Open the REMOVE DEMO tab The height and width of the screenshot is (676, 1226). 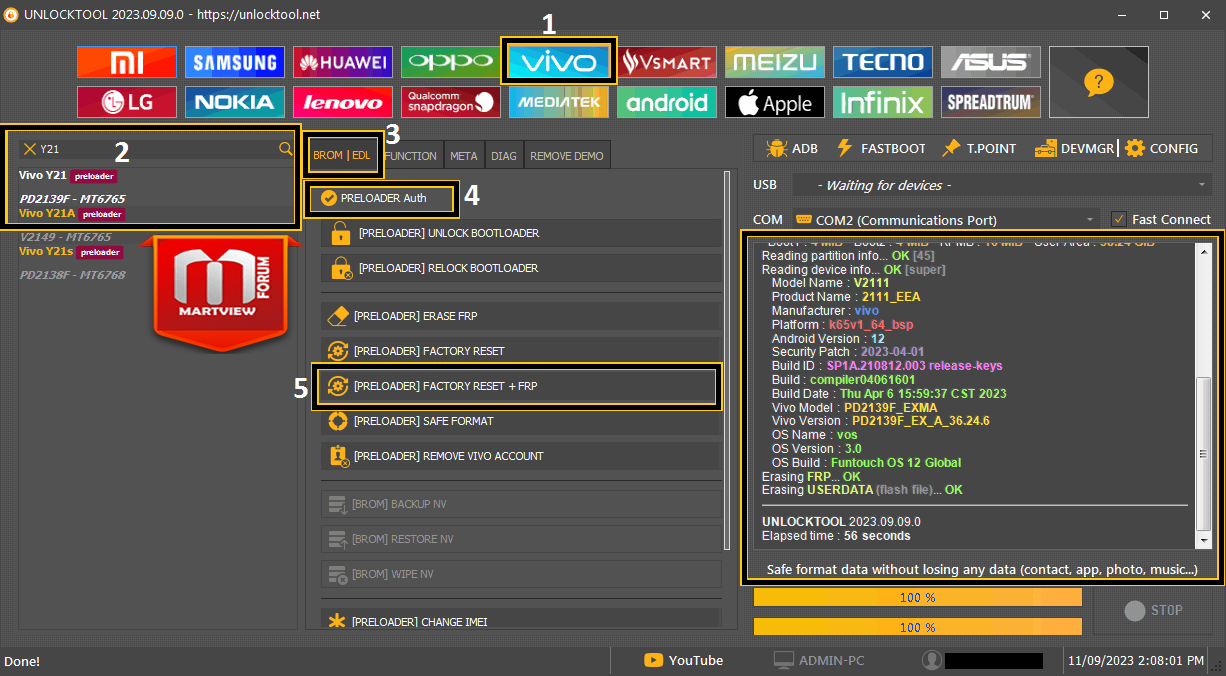(566, 156)
